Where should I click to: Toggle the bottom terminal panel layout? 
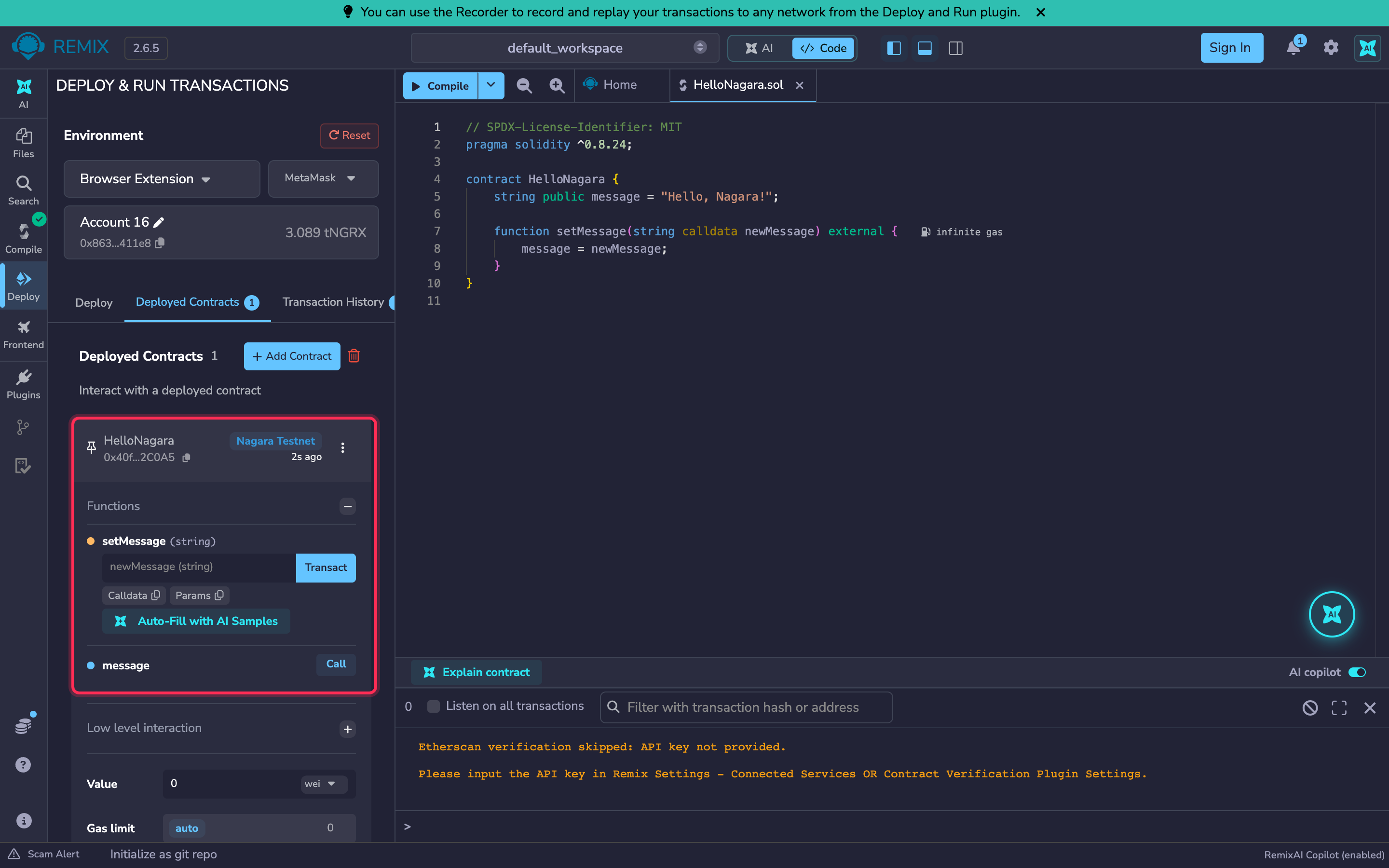coord(925,48)
